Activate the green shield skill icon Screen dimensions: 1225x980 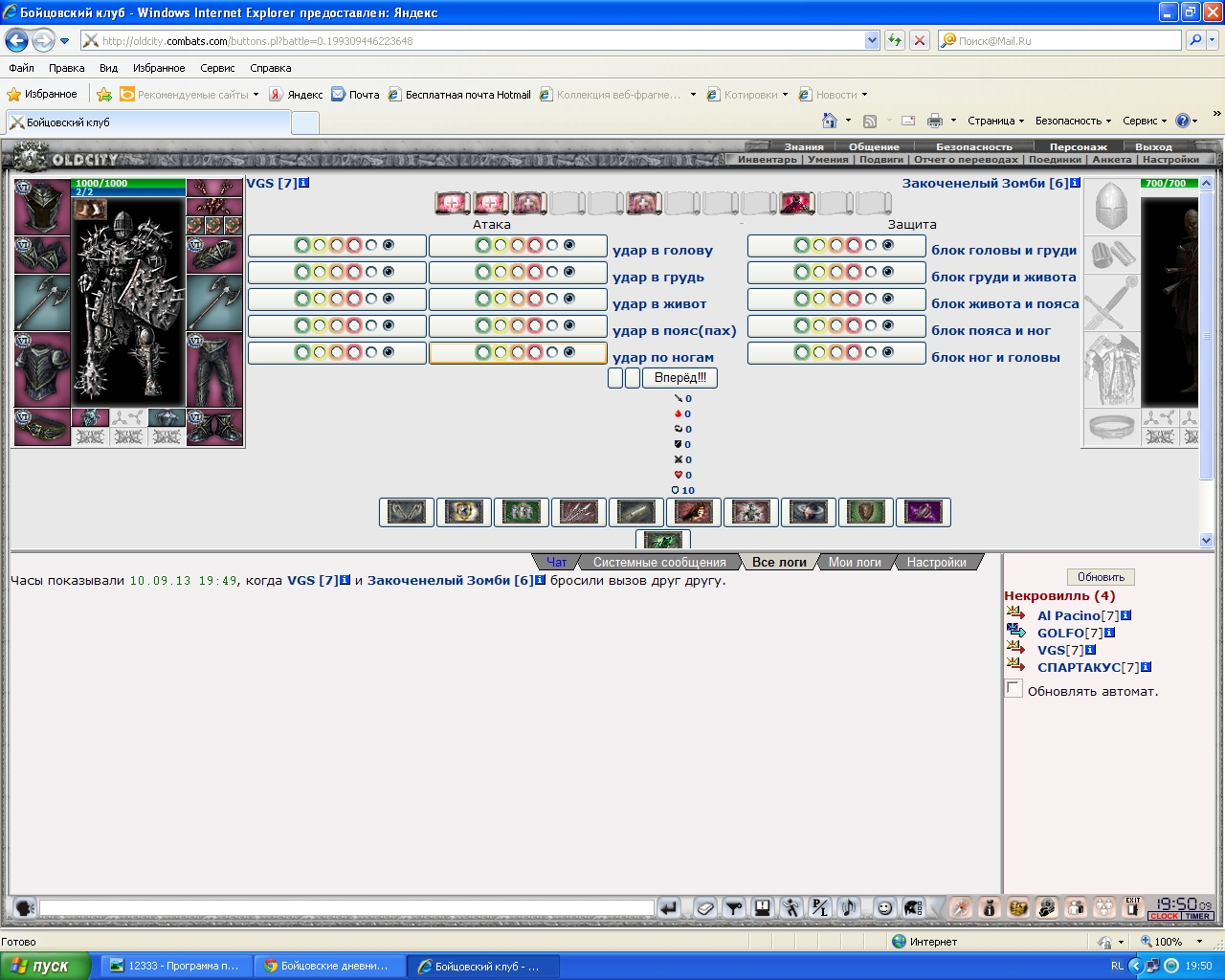[x=866, y=512]
